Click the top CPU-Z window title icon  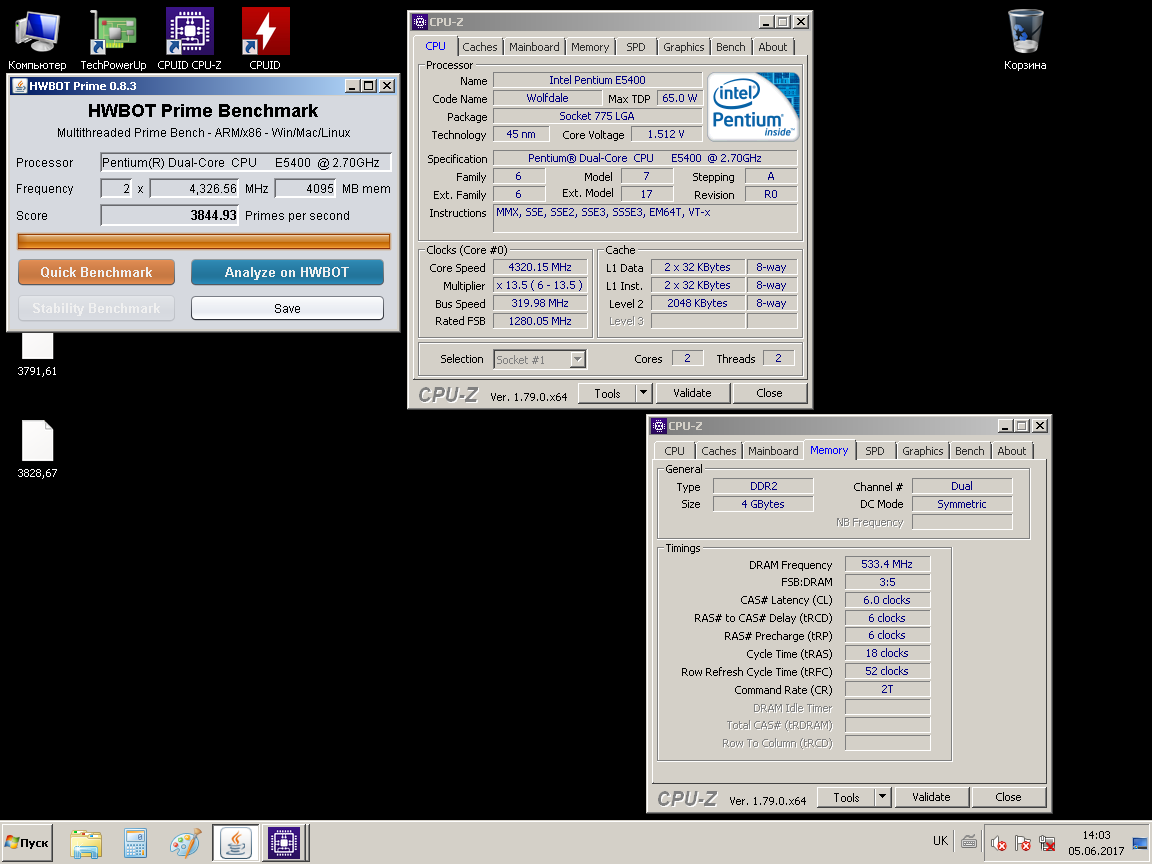tap(420, 22)
